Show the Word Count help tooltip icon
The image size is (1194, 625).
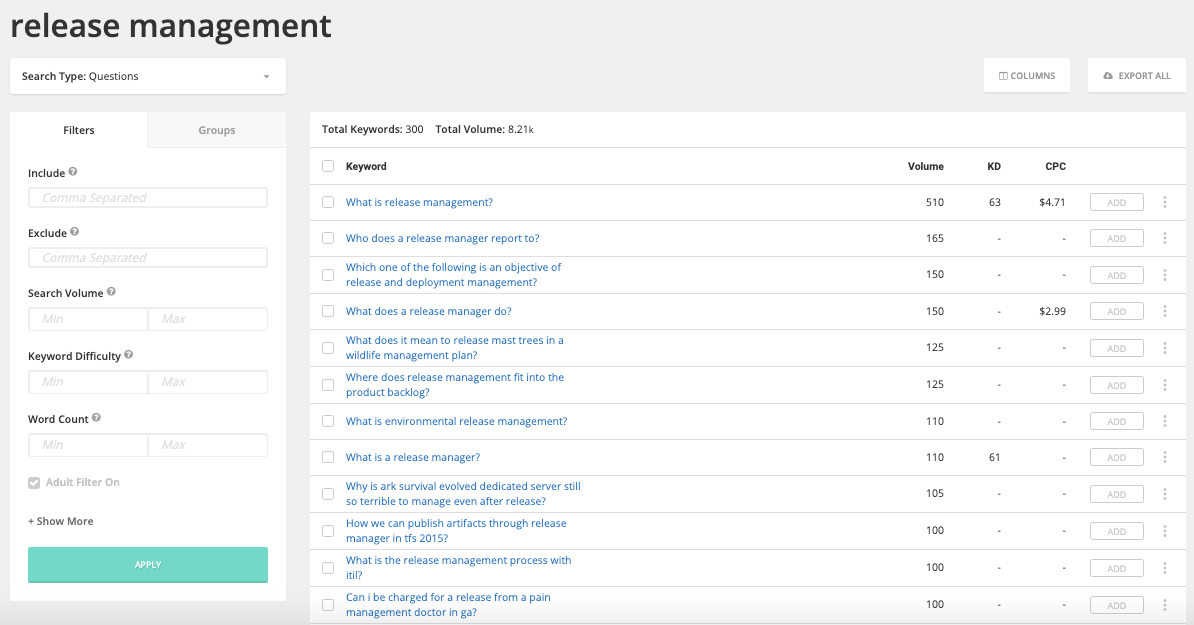(x=97, y=418)
